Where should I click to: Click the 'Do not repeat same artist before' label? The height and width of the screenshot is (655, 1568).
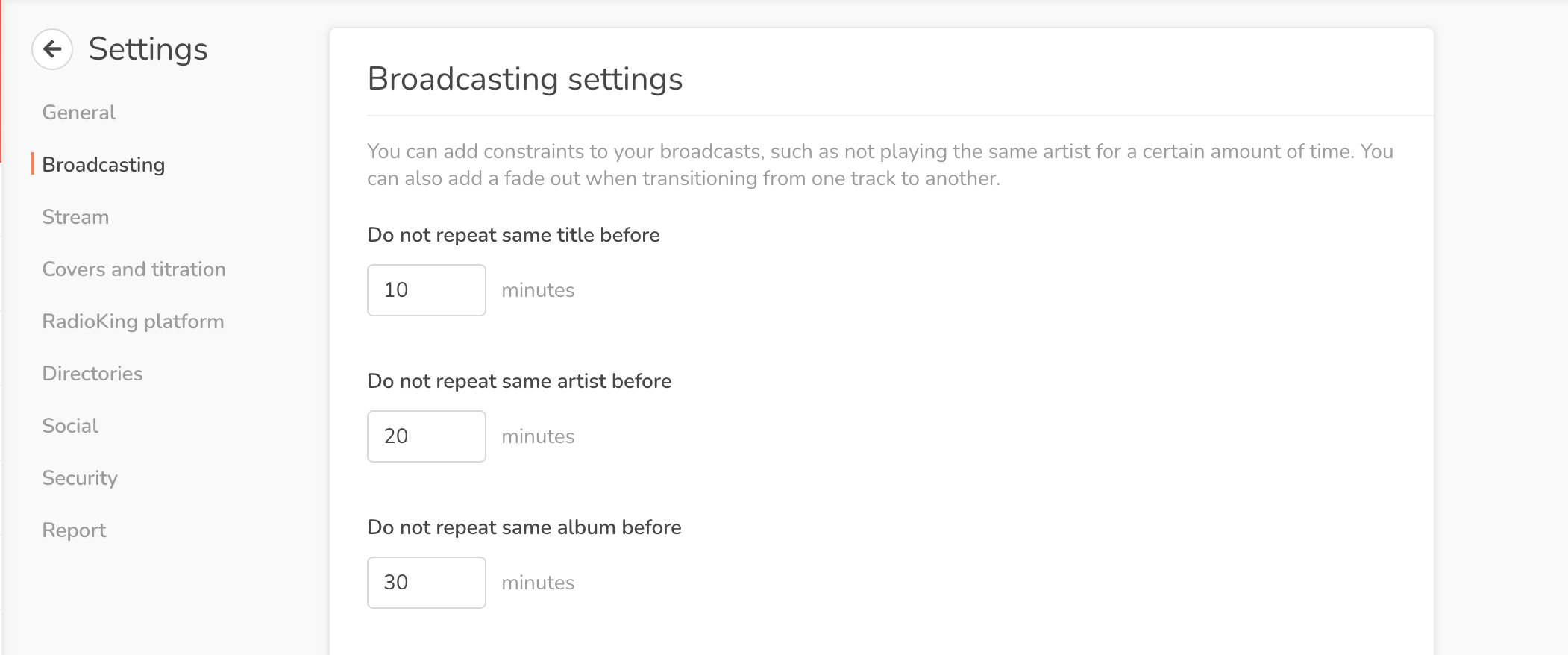[x=519, y=381]
